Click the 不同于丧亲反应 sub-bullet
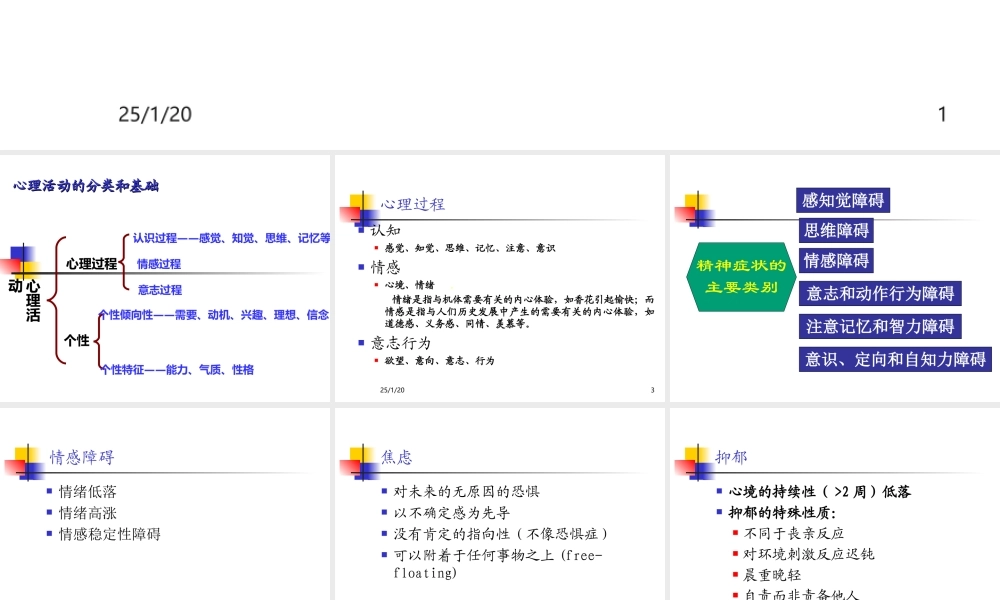Viewport: 1000px width, 600px height. click(x=794, y=533)
